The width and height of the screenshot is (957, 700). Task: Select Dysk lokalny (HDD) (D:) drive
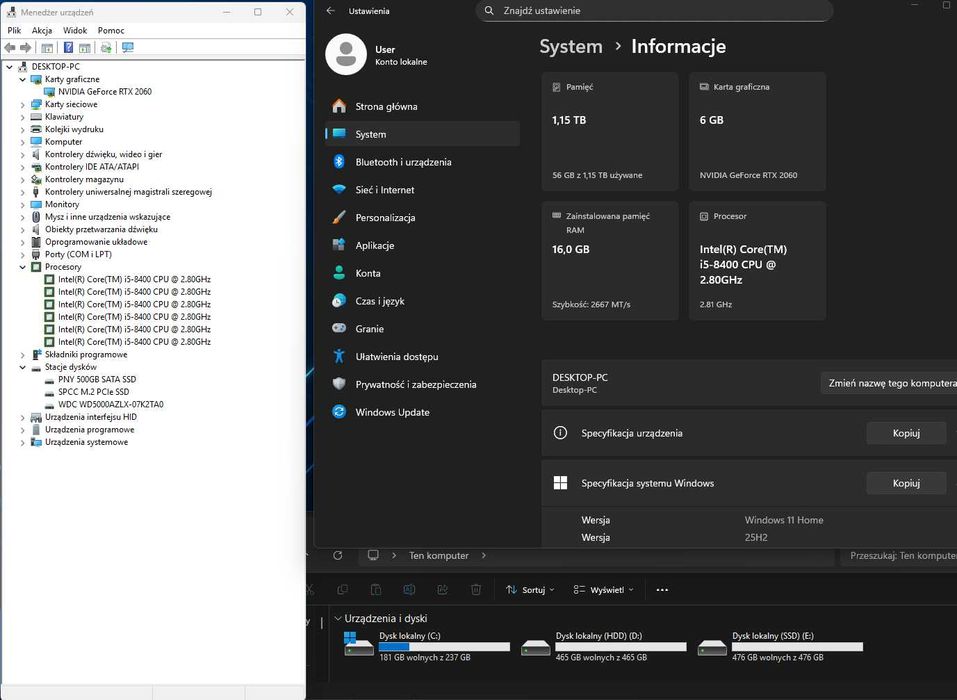[604, 646]
